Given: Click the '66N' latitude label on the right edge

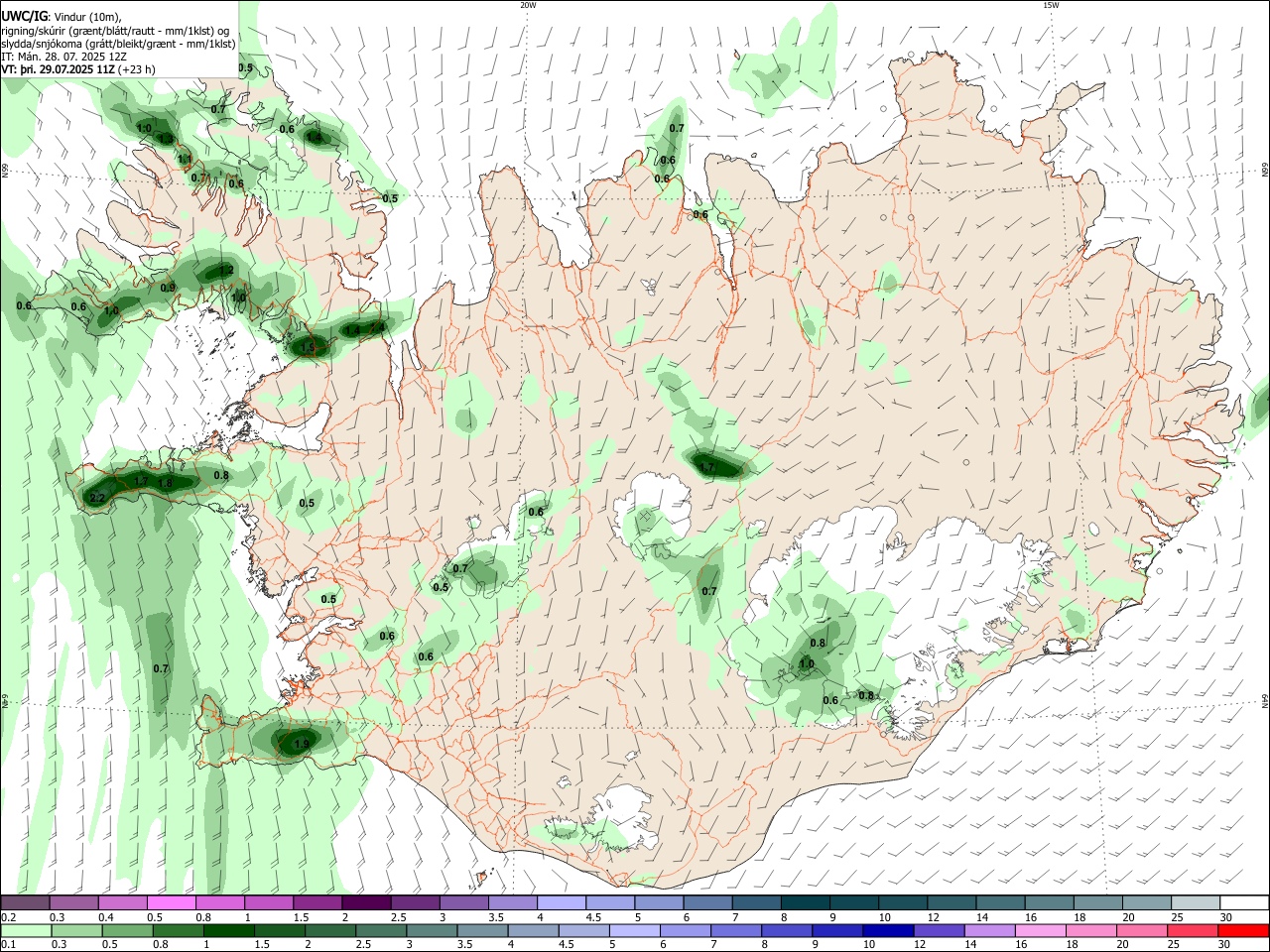Looking at the screenshot, I should 1265,172.
